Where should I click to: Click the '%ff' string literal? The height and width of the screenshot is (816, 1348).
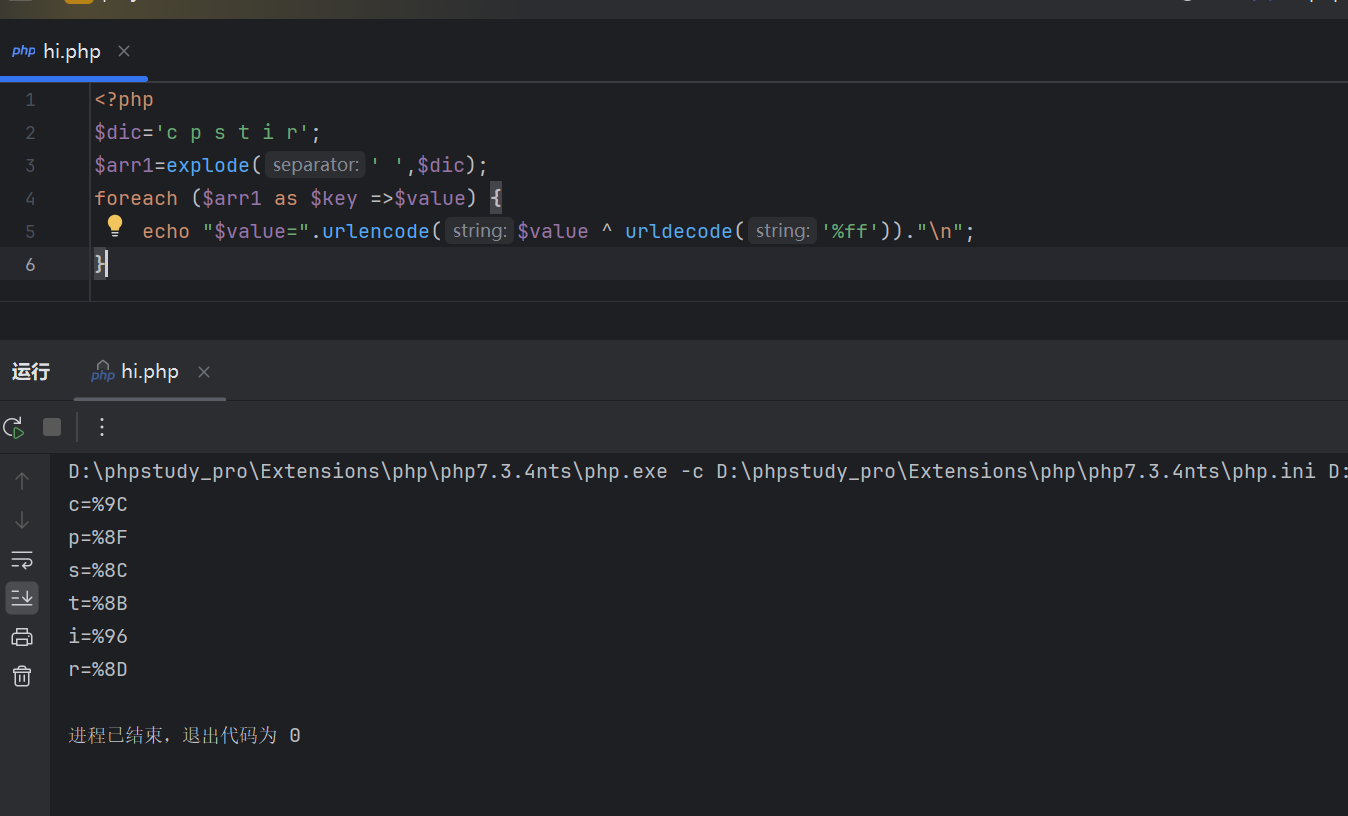click(852, 231)
